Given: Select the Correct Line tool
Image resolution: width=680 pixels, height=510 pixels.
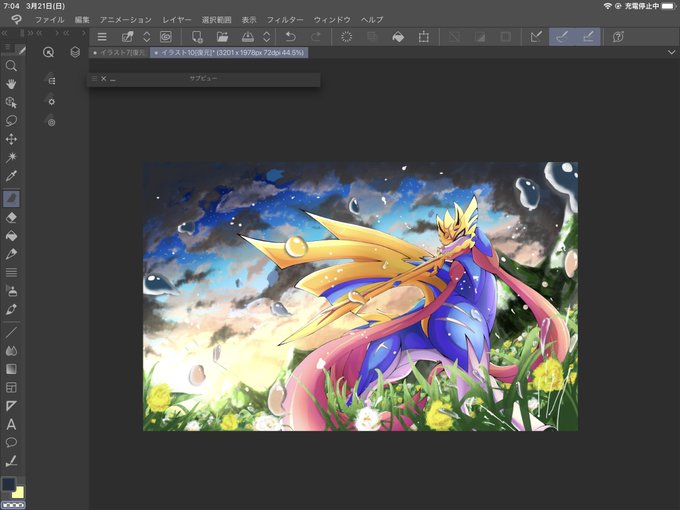Looking at the screenshot, I should point(11,461).
